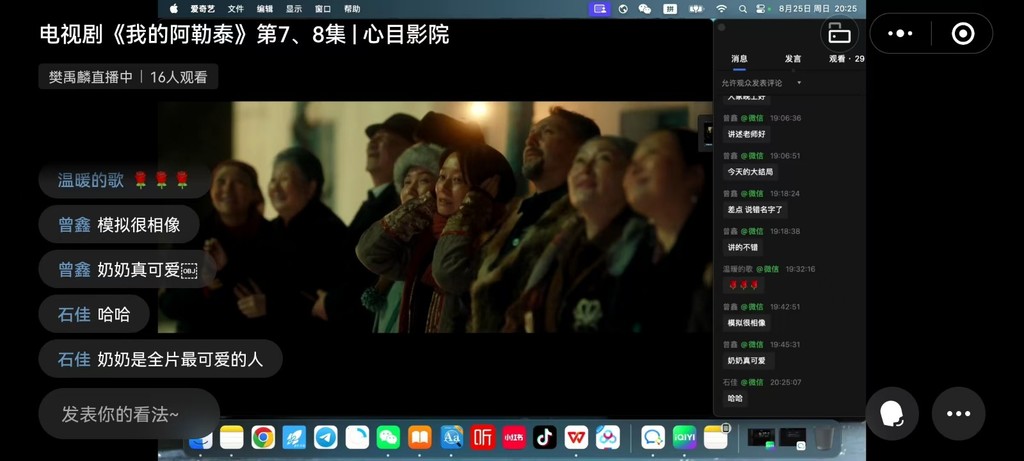Open the mini-program more options (three dots)
The height and width of the screenshot is (461, 1024).
[x=900, y=34]
